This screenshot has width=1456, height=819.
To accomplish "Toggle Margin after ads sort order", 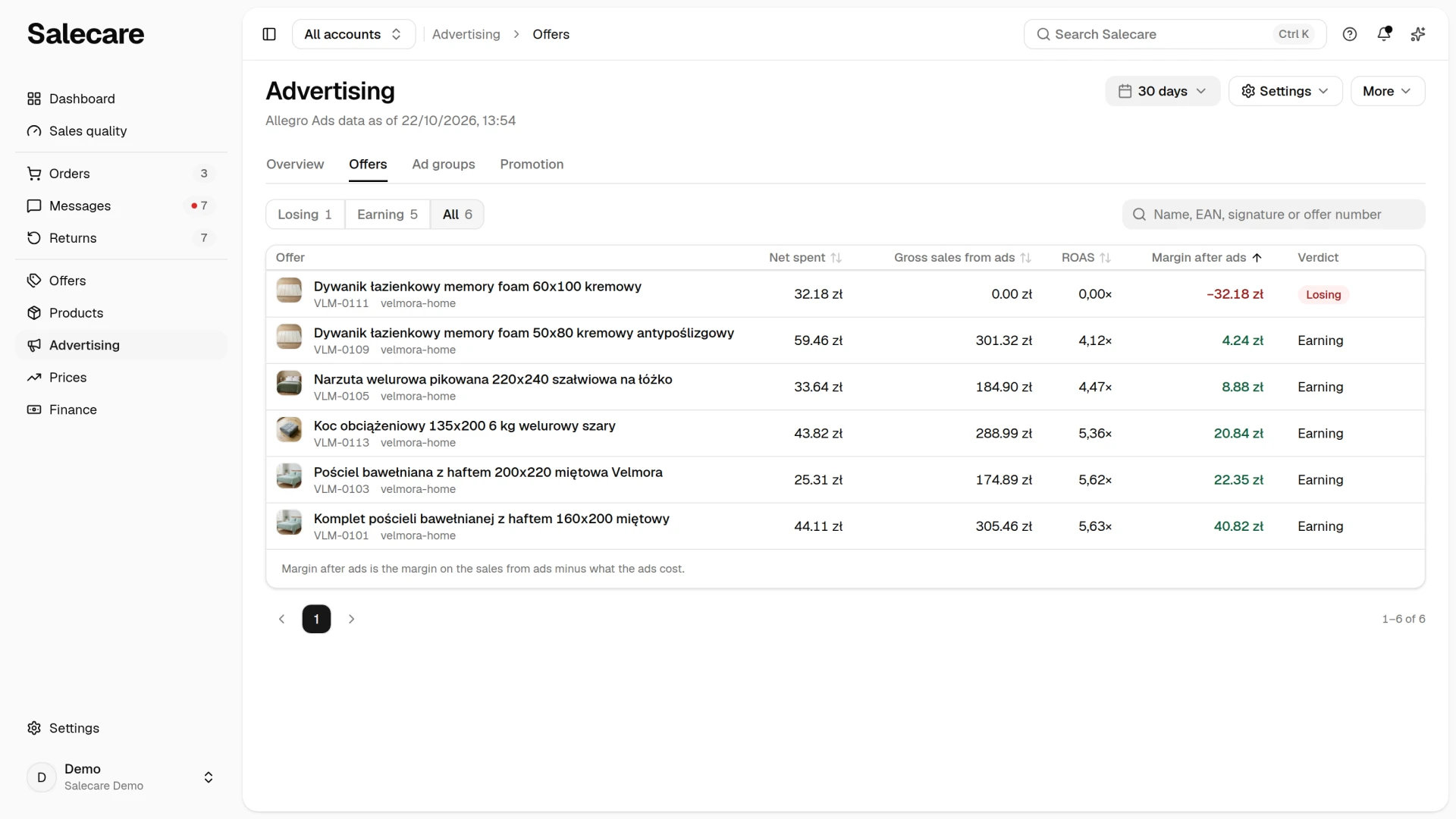I will tap(1207, 258).
